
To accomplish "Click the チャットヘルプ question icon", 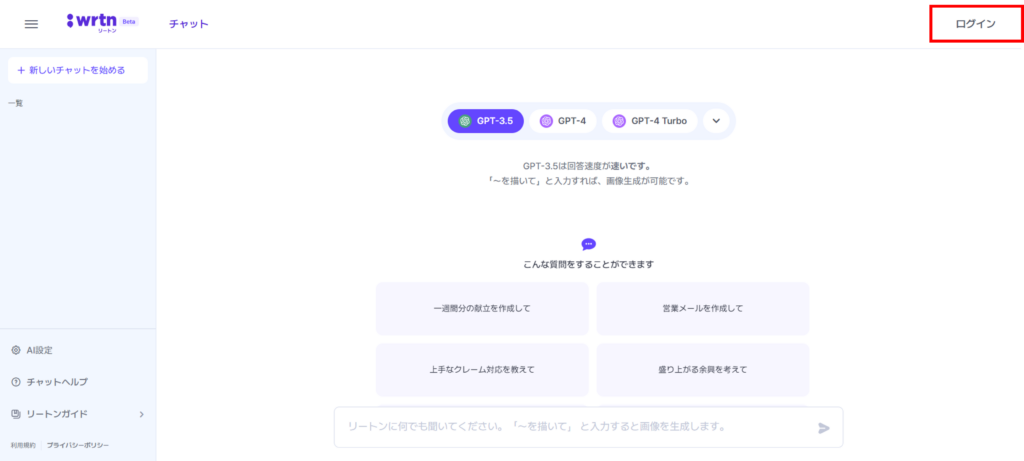I will [x=16, y=382].
